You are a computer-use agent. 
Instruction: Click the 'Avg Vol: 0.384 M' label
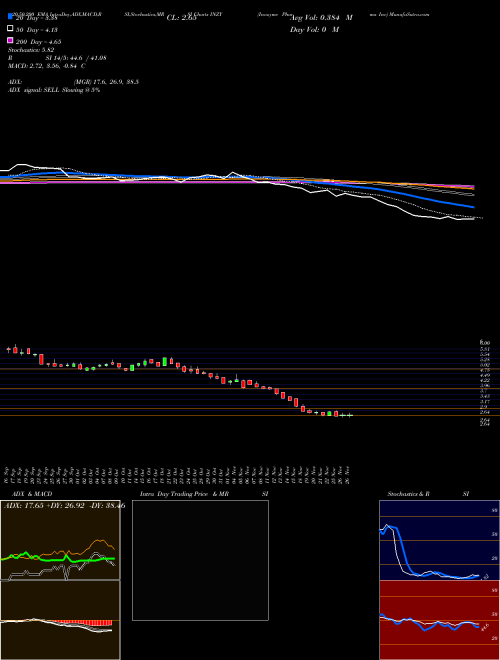[321, 18]
